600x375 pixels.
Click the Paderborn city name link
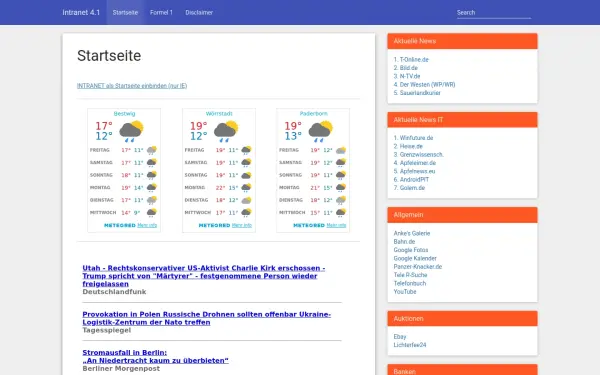pos(313,114)
